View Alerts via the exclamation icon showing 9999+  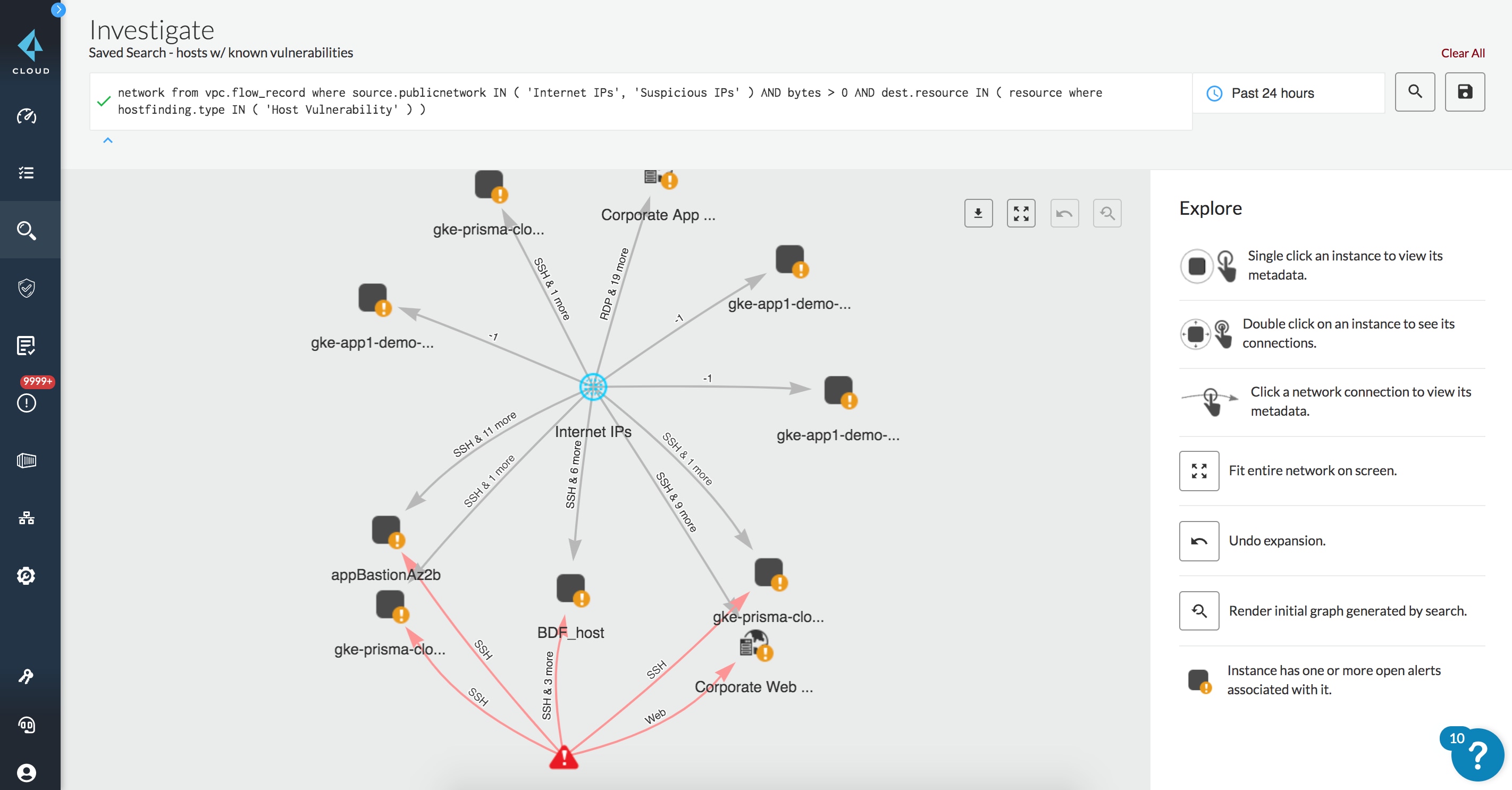pos(27,404)
